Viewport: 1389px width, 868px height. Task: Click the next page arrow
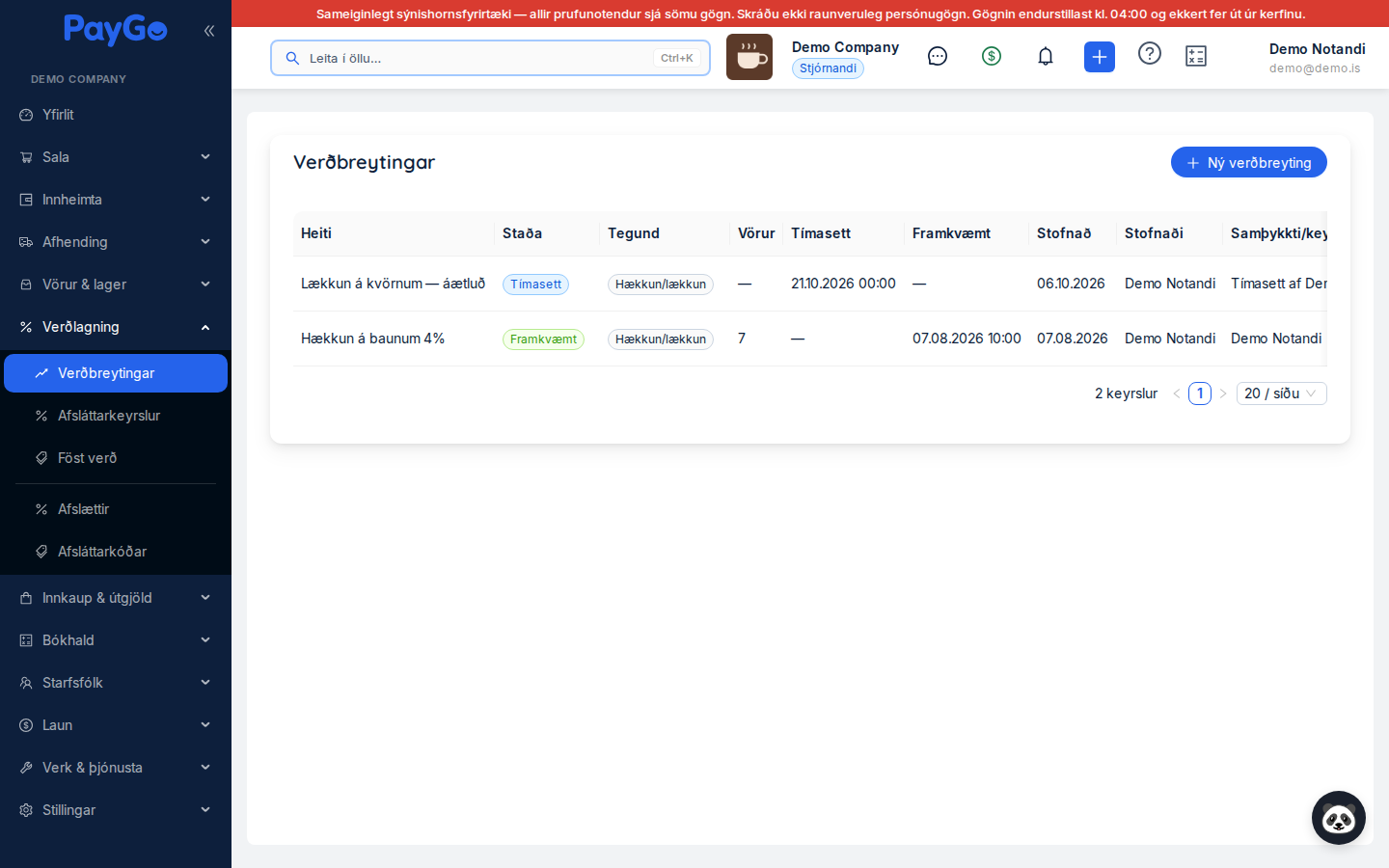point(1223,393)
